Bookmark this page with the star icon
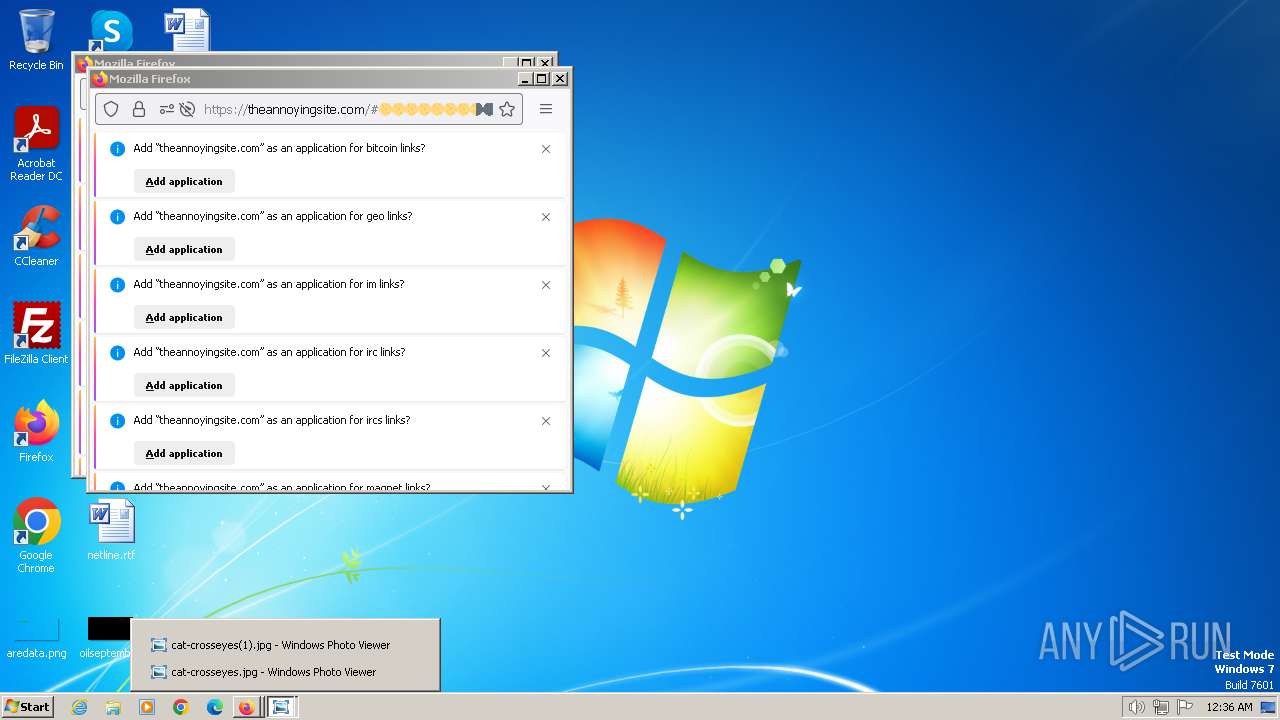 507,109
